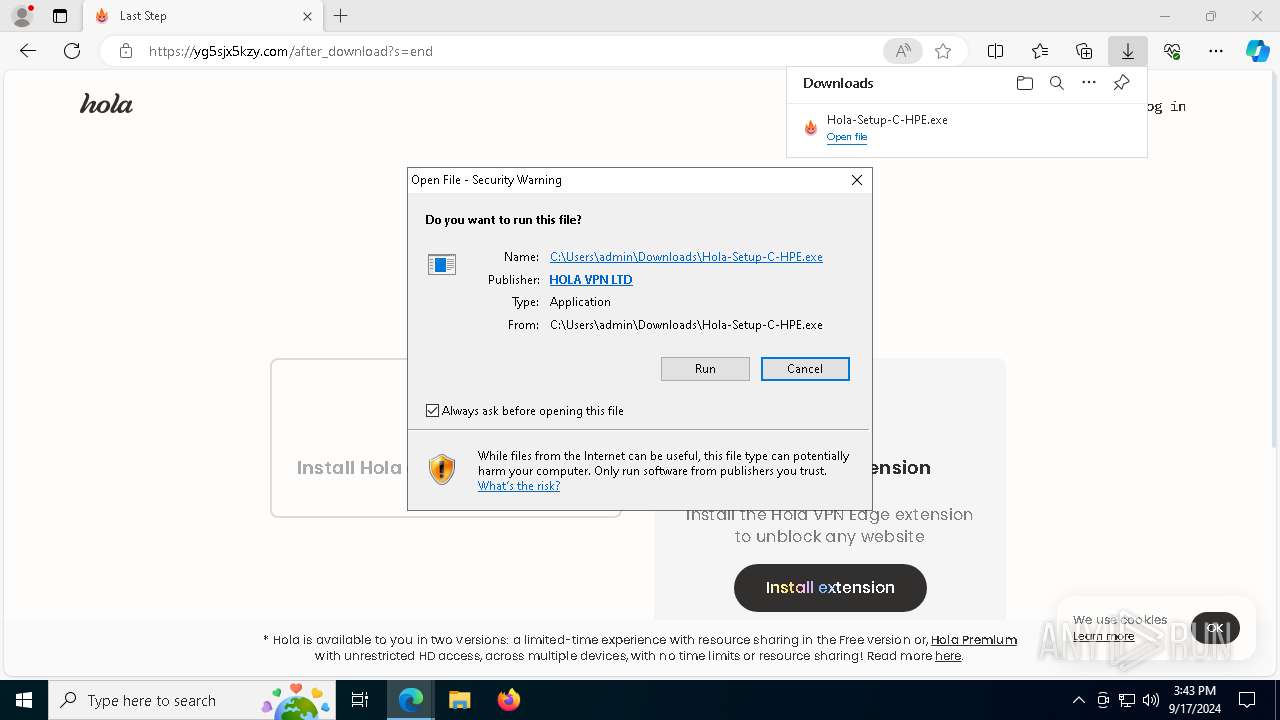The width and height of the screenshot is (1280, 720).
Task: Open Downloads more options menu
Action: [1089, 83]
